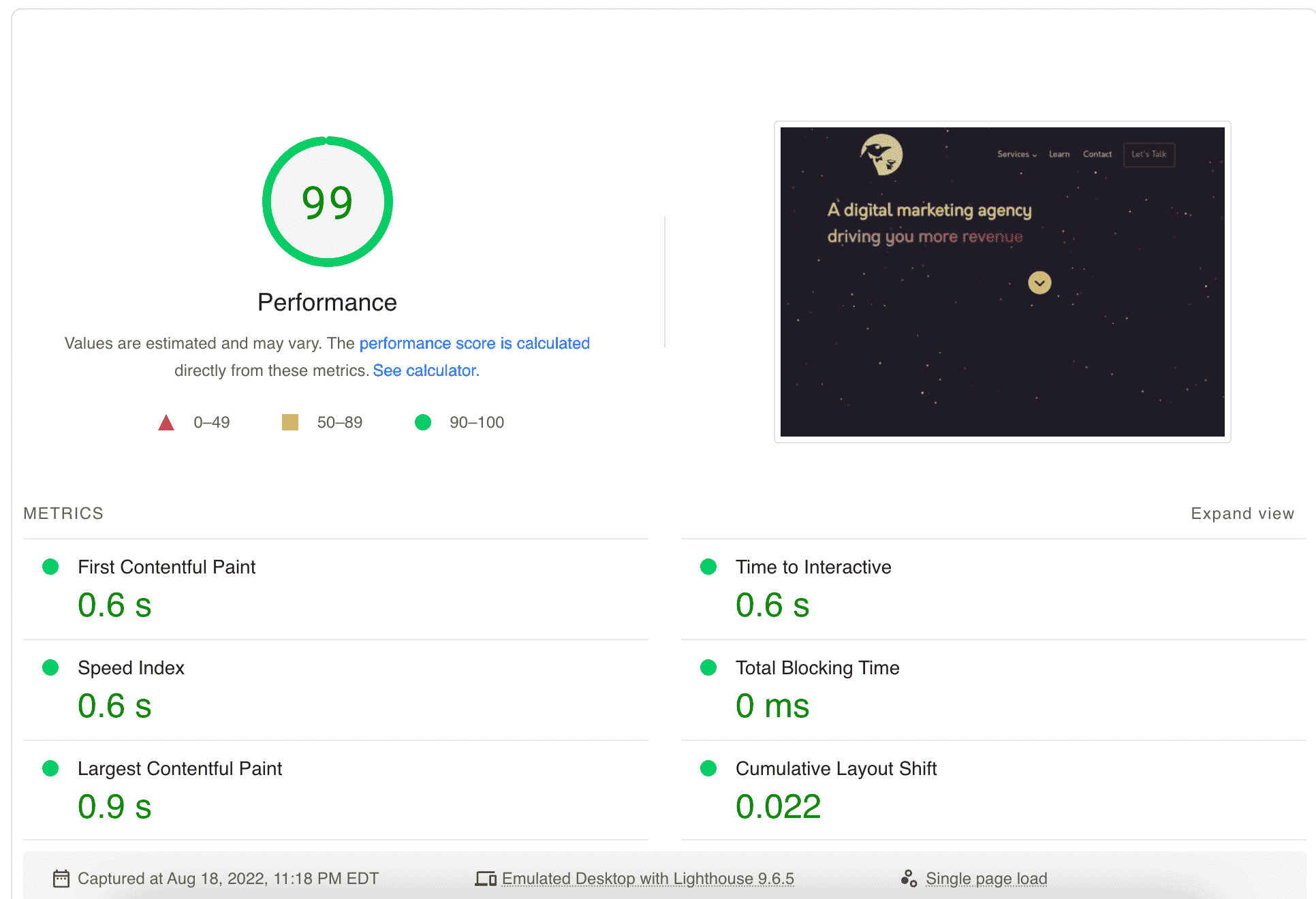Image resolution: width=1316 pixels, height=899 pixels.
Task: Click the 'Performance' heading under the gauge
Action: (327, 302)
